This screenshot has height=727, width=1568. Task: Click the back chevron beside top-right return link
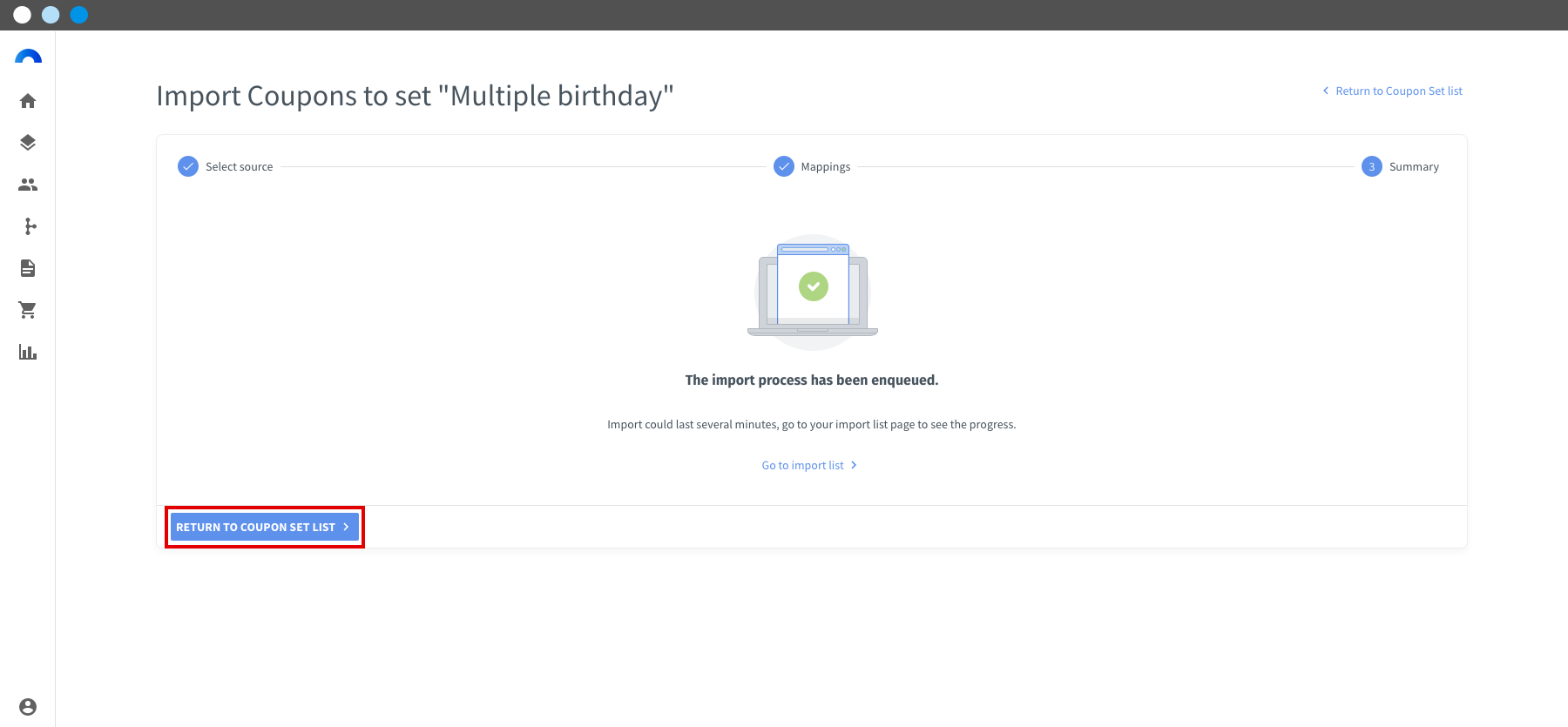(x=1326, y=91)
